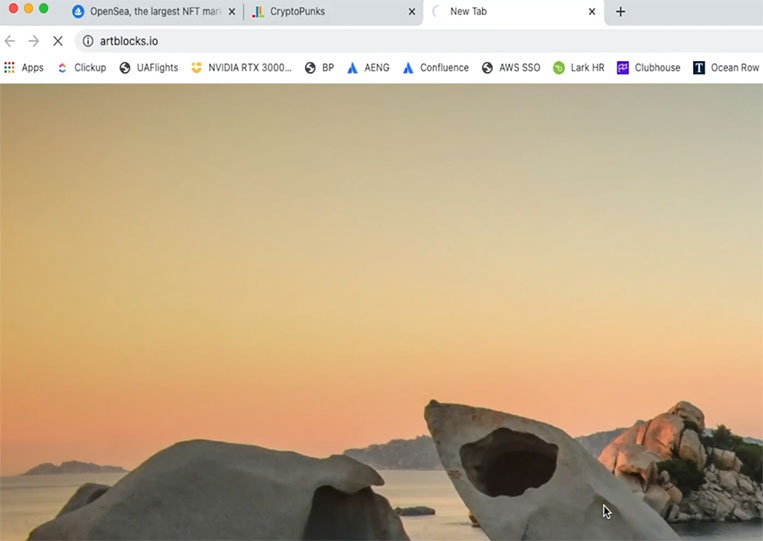763x541 pixels.
Task: Click the red close window button
Action: [x=14, y=8]
